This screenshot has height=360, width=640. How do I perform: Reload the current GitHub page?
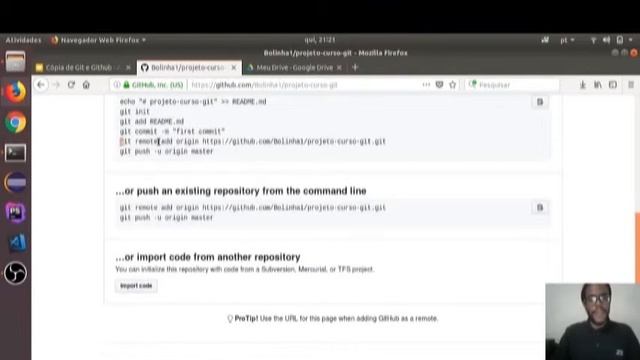pyautogui.click(x=71, y=84)
